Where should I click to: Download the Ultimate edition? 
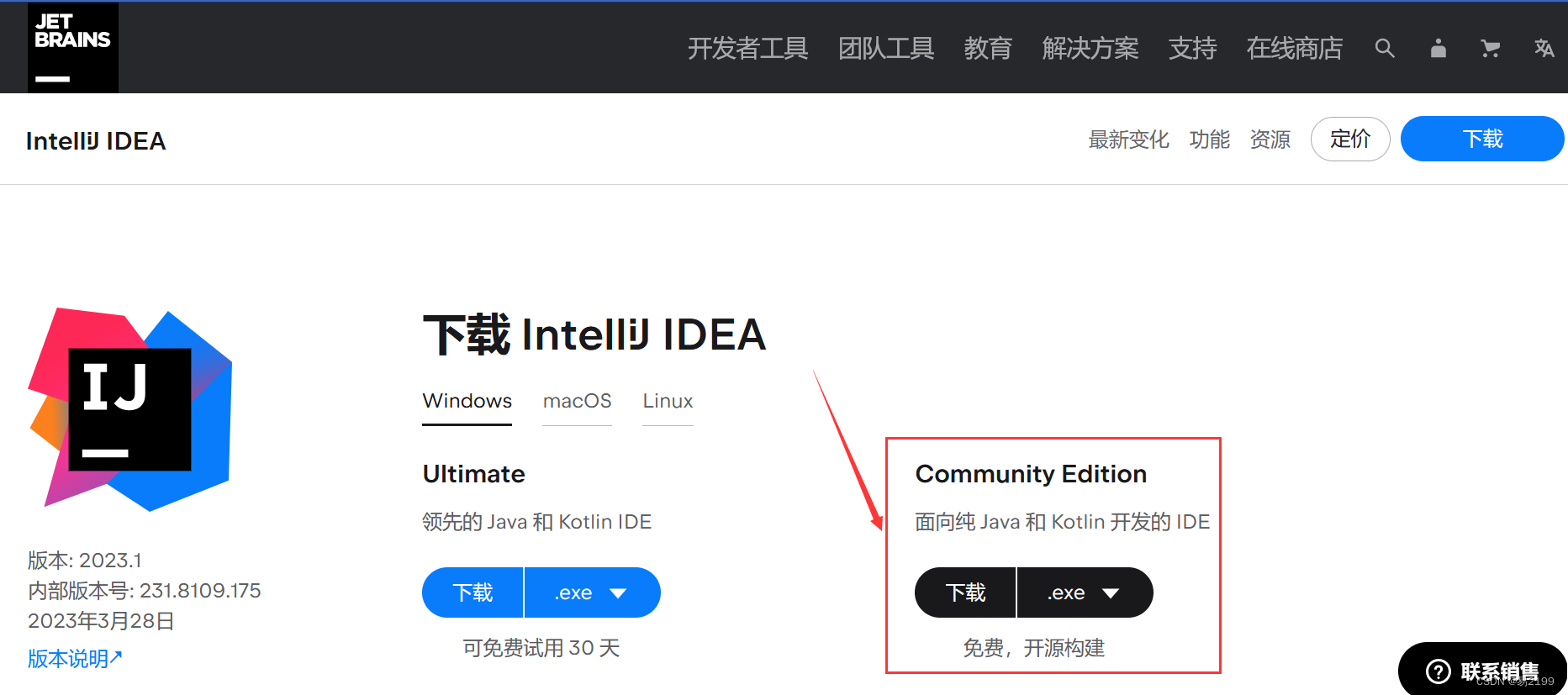point(473,592)
